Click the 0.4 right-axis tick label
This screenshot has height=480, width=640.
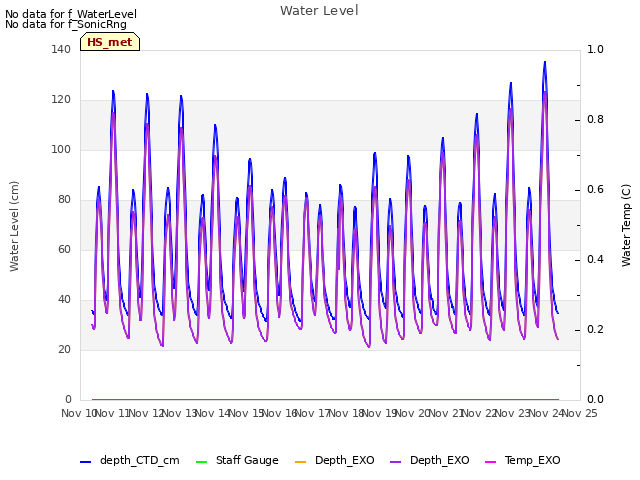click(x=595, y=259)
